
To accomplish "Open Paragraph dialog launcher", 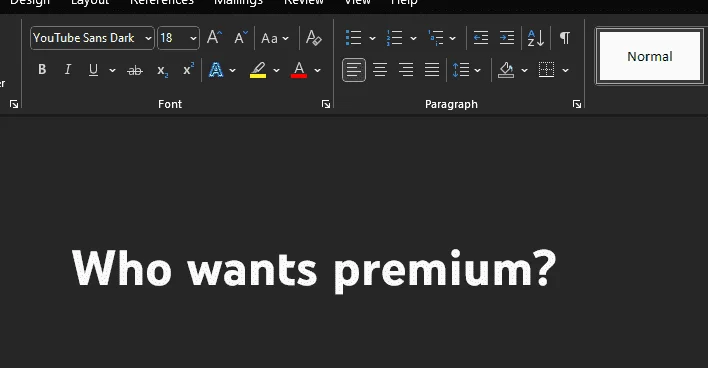I will coord(577,104).
